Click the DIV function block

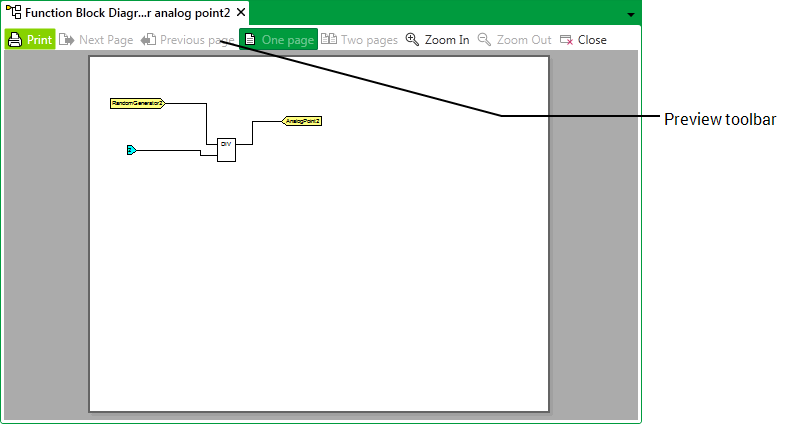point(226,149)
